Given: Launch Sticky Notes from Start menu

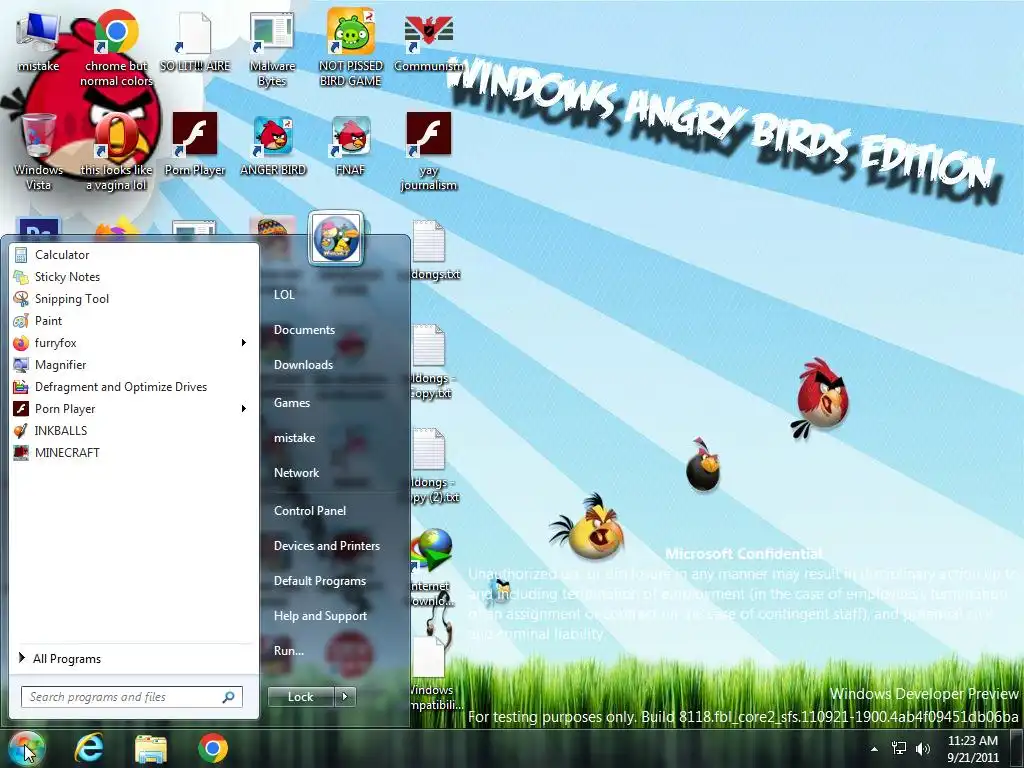Looking at the screenshot, I should coord(134,277).
